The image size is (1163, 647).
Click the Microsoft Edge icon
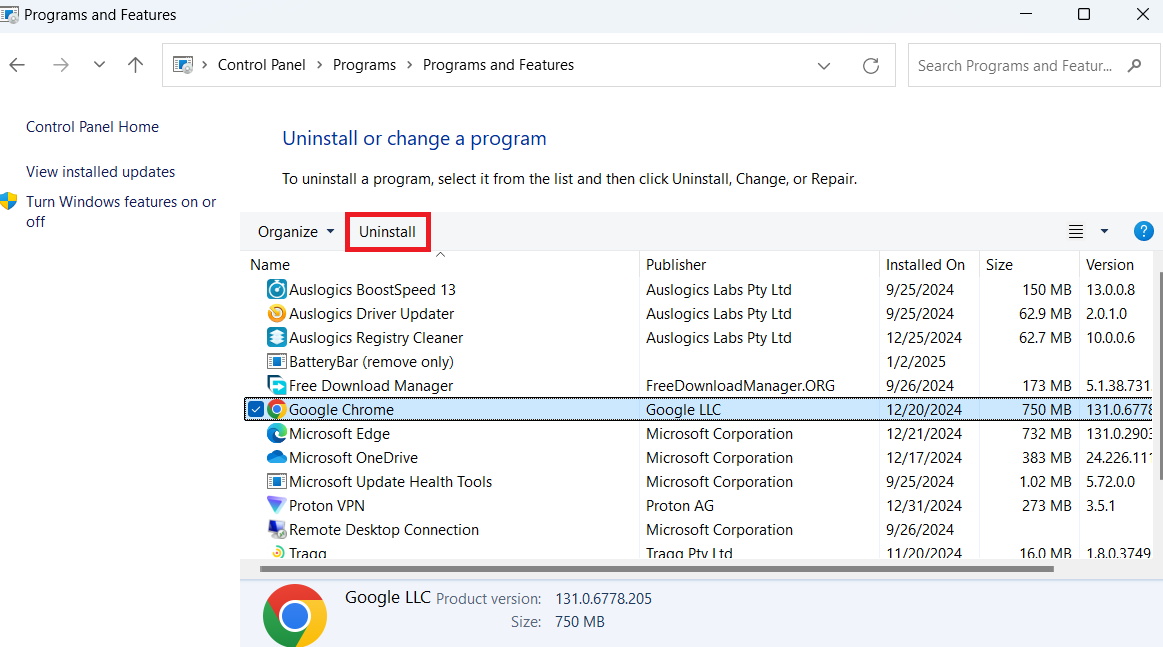[x=277, y=433]
